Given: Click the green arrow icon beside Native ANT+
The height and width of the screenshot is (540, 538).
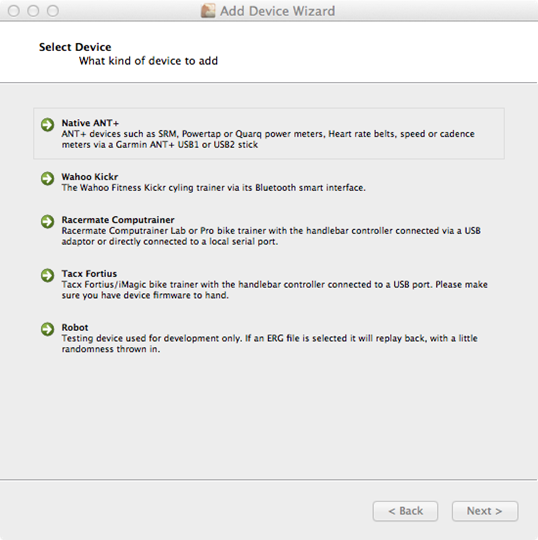Looking at the screenshot, I should click(x=48, y=125).
